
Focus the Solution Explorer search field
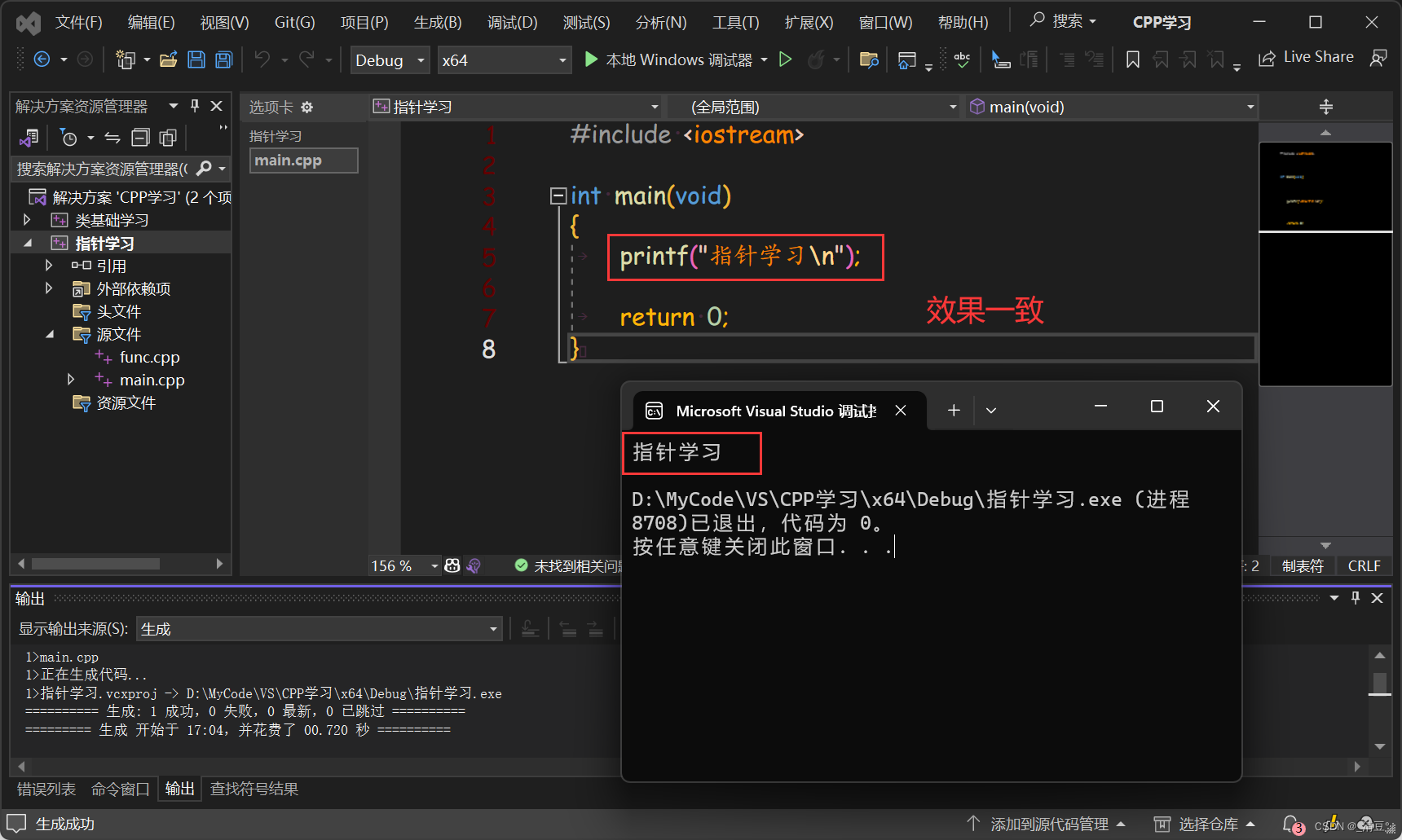point(104,169)
